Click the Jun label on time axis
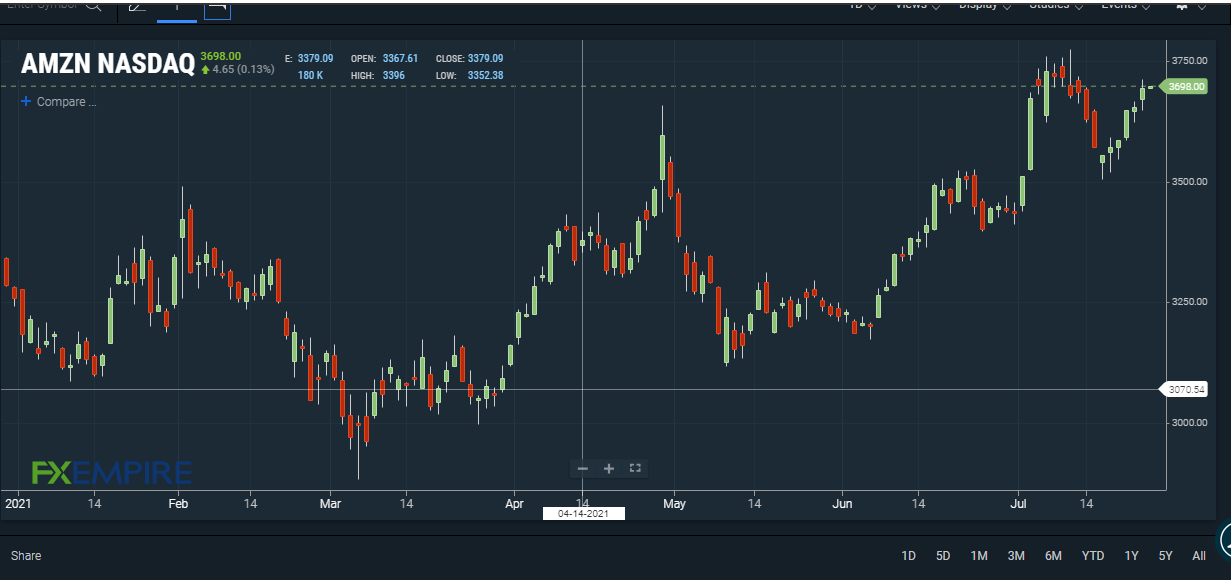 842,504
